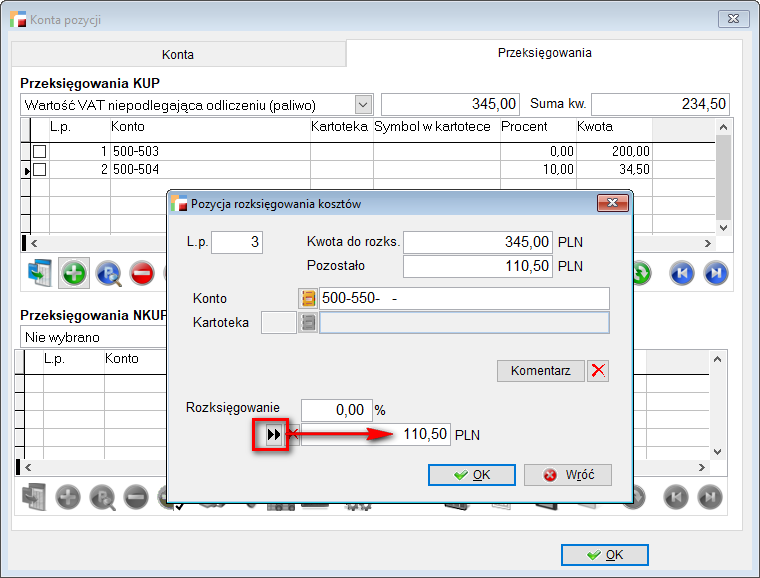
Task: Click the Rozksięgowanie percent input field
Action: [x=336, y=410]
